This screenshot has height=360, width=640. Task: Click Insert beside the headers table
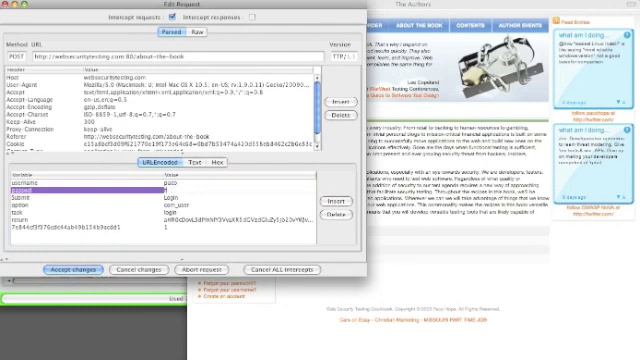pyautogui.click(x=341, y=102)
